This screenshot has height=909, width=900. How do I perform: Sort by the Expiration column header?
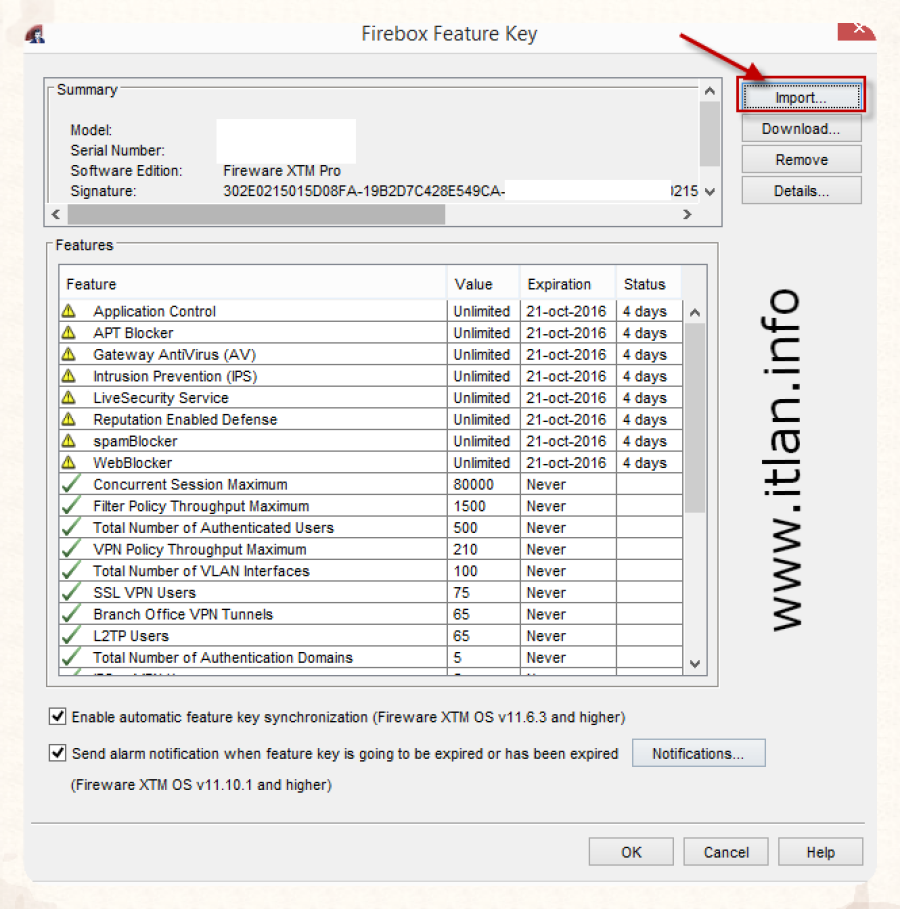click(559, 284)
